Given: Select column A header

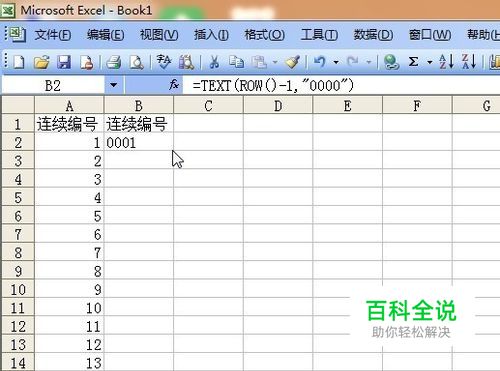Looking at the screenshot, I should coord(69,106).
